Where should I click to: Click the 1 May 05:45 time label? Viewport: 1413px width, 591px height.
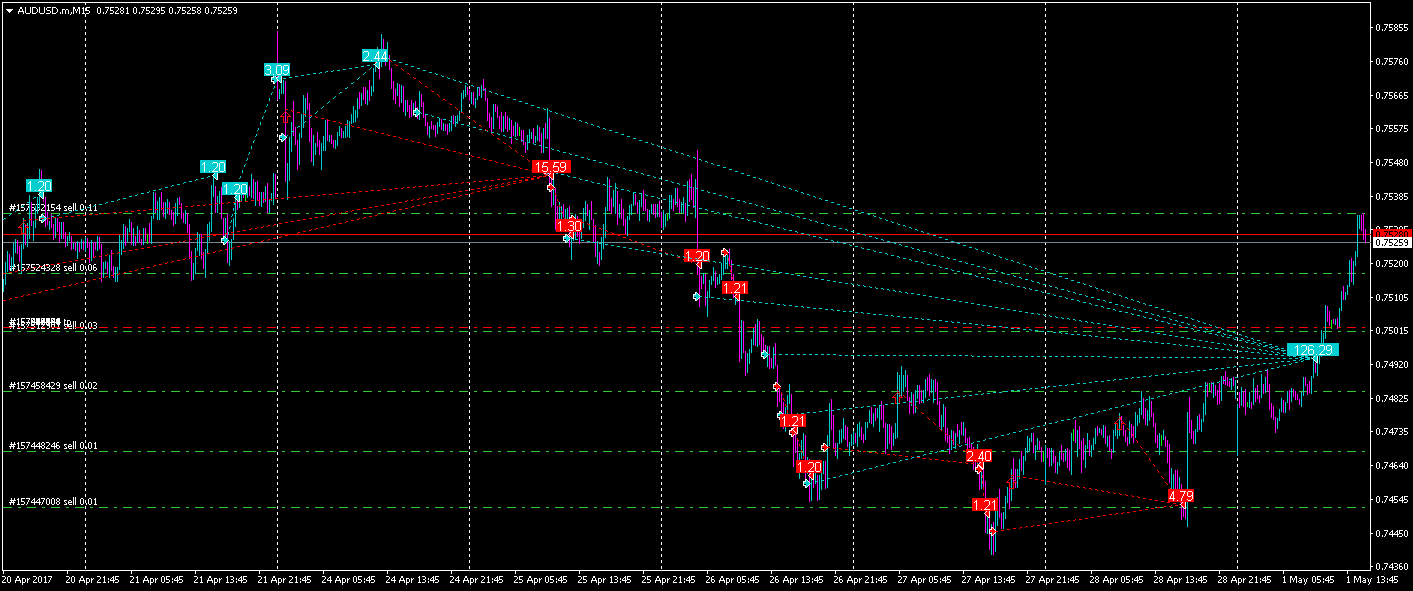[x=1308, y=580]
